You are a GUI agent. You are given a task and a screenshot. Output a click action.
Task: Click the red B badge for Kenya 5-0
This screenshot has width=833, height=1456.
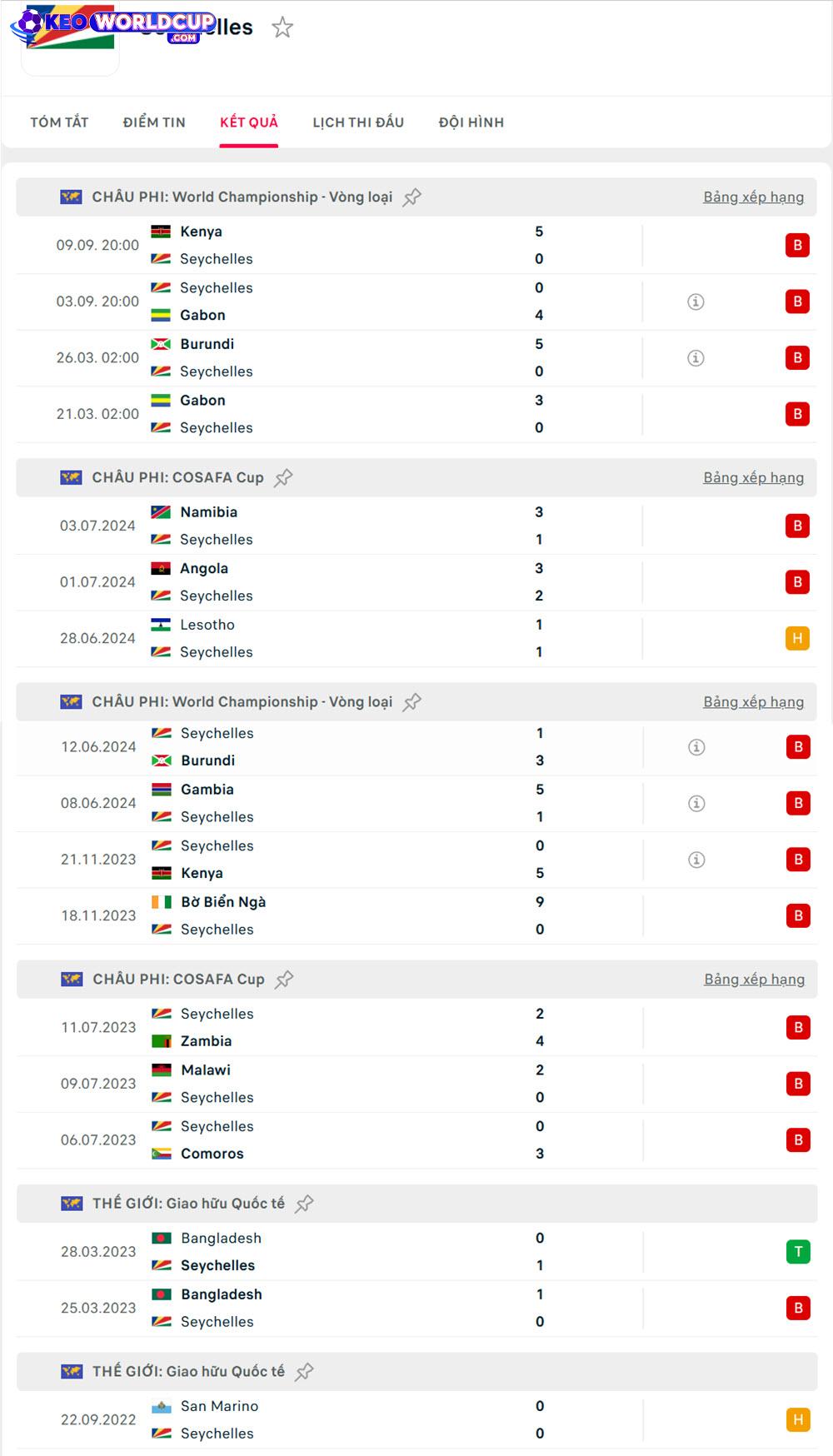[x=797, y=245]
